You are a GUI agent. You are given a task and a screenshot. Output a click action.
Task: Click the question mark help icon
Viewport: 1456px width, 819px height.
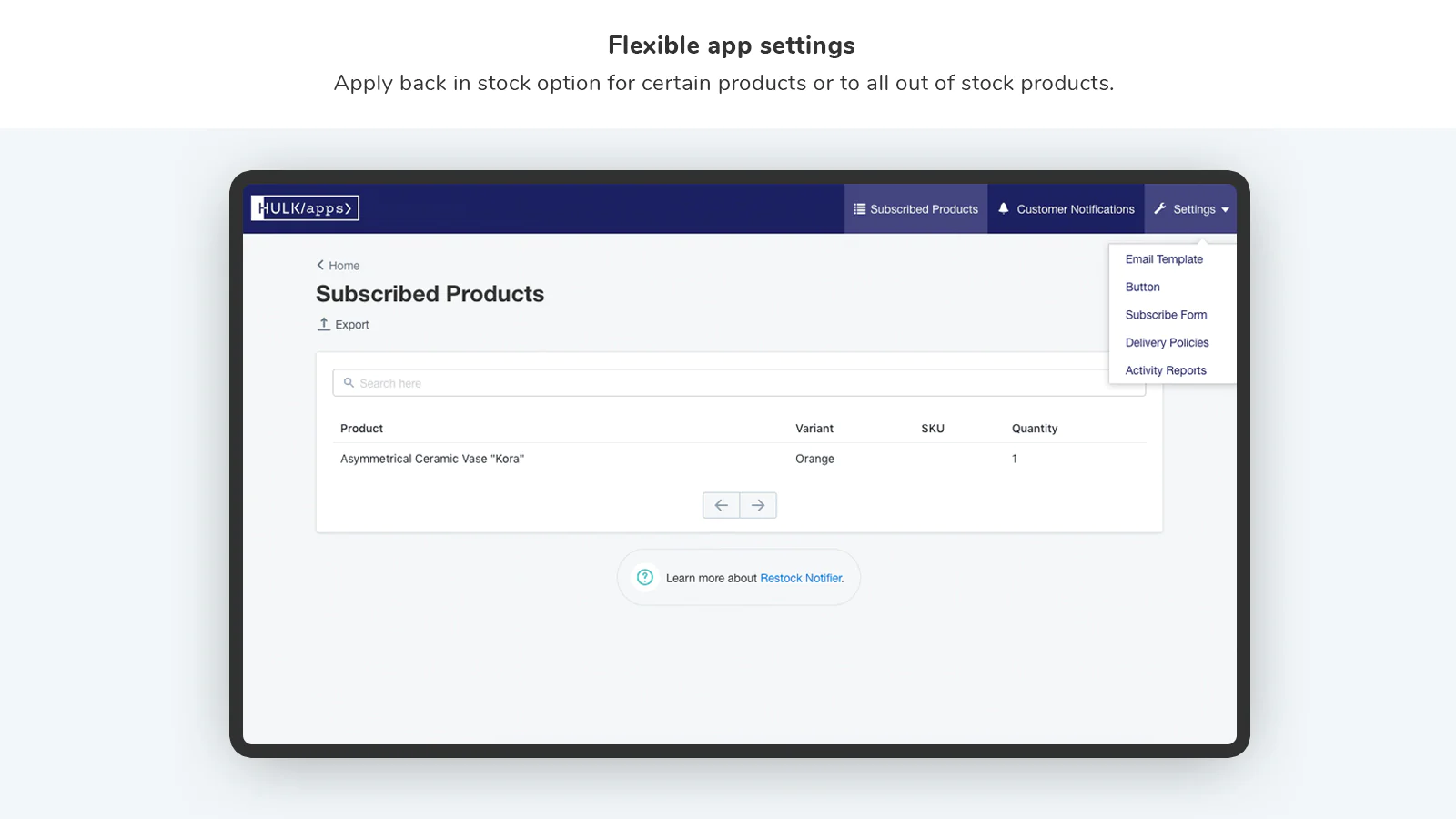click(645, 577)
